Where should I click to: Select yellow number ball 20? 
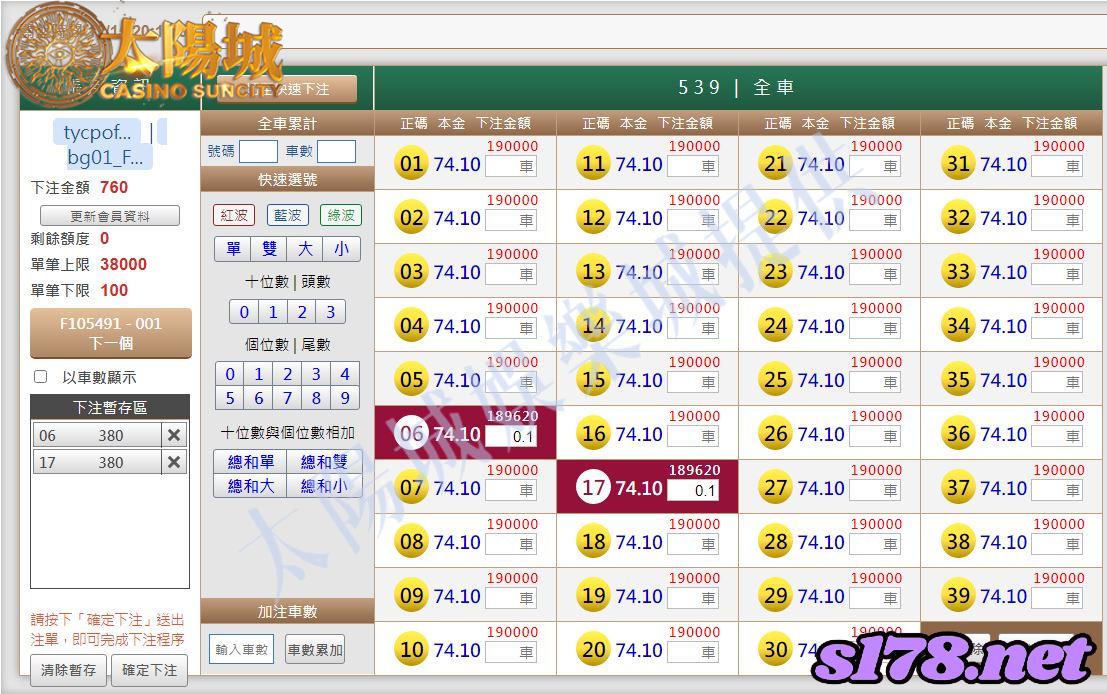tap(594, 650)
